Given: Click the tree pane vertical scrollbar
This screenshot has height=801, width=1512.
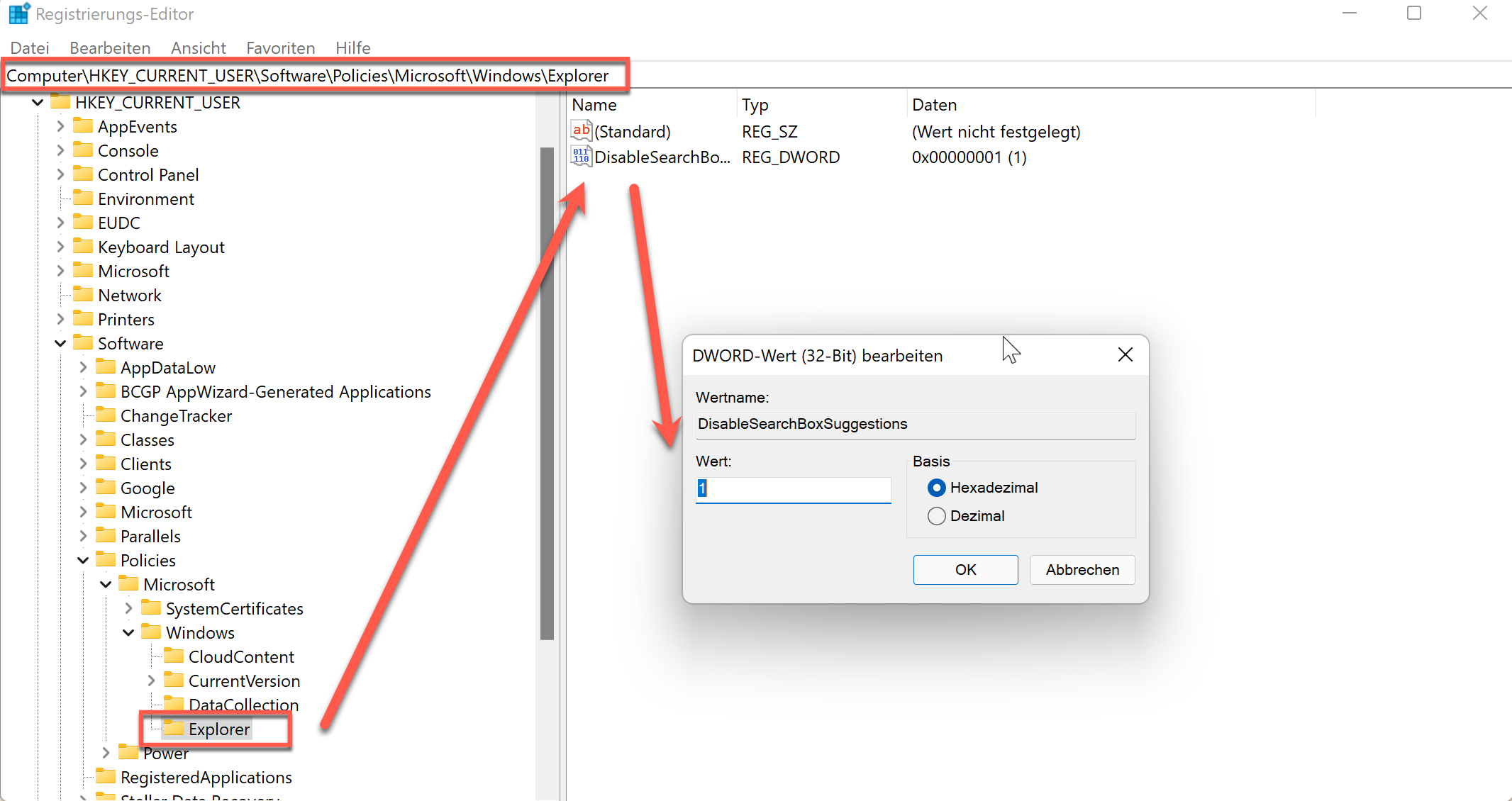Looking at the screenshot, I should coord(547,393).
